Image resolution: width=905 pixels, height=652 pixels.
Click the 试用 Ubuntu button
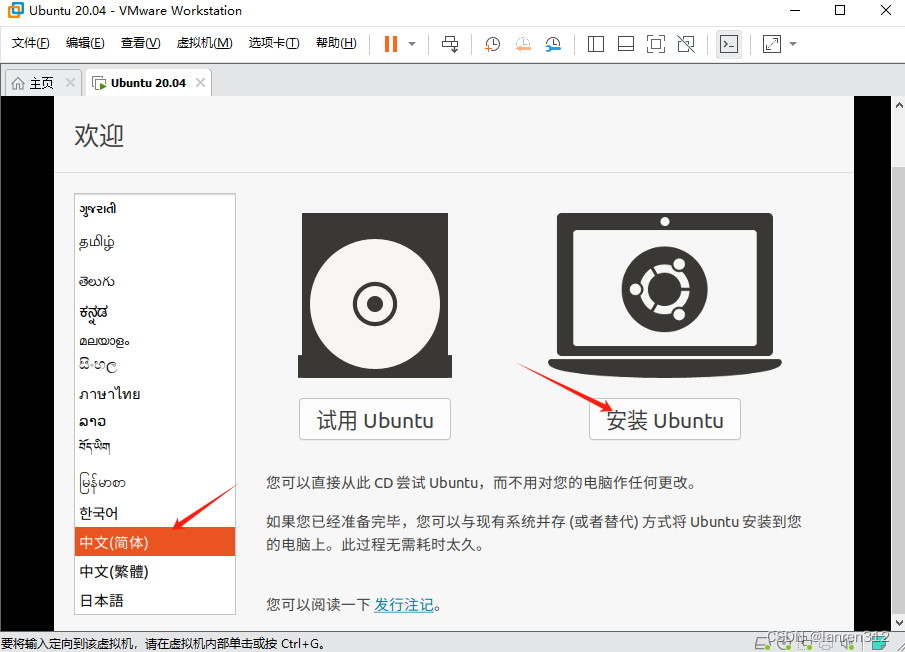coord(375,419)
